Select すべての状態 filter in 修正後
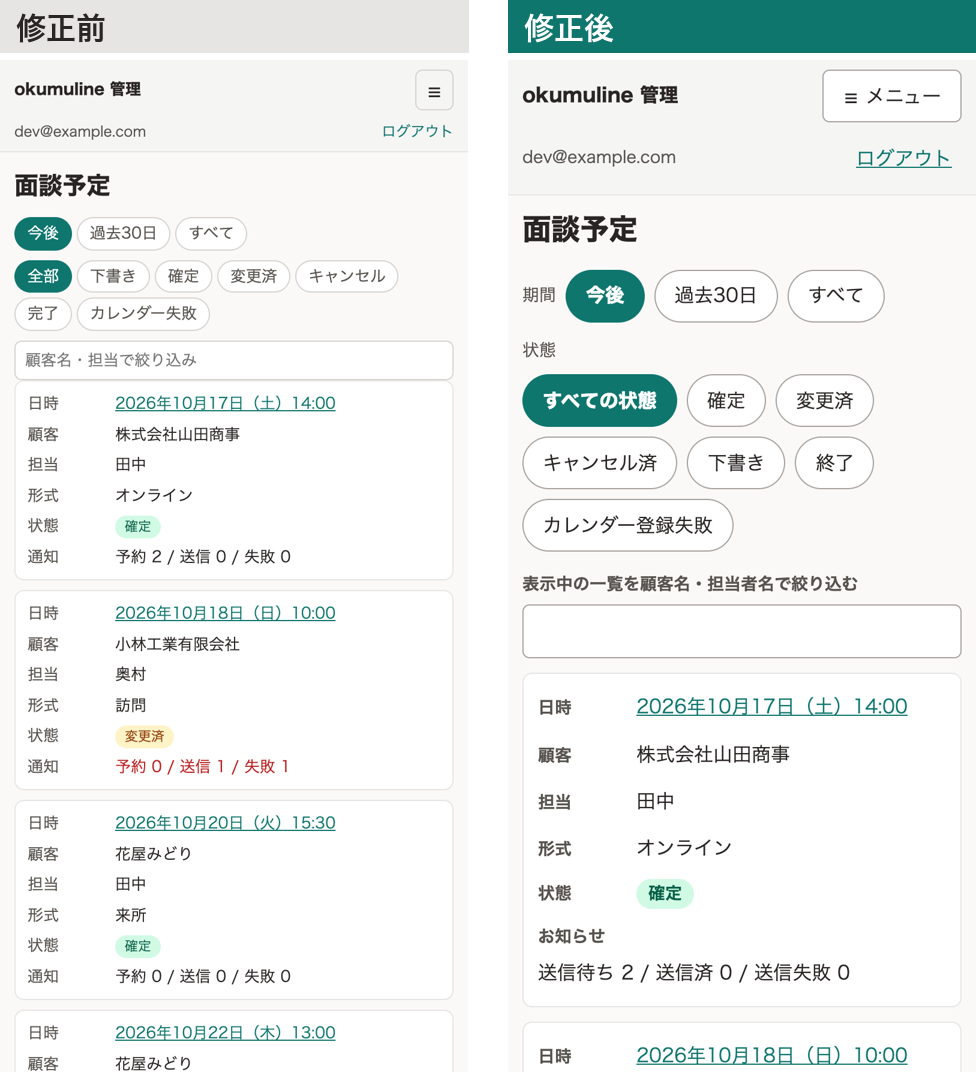976x1072 pixels. [x=599, y=401]
